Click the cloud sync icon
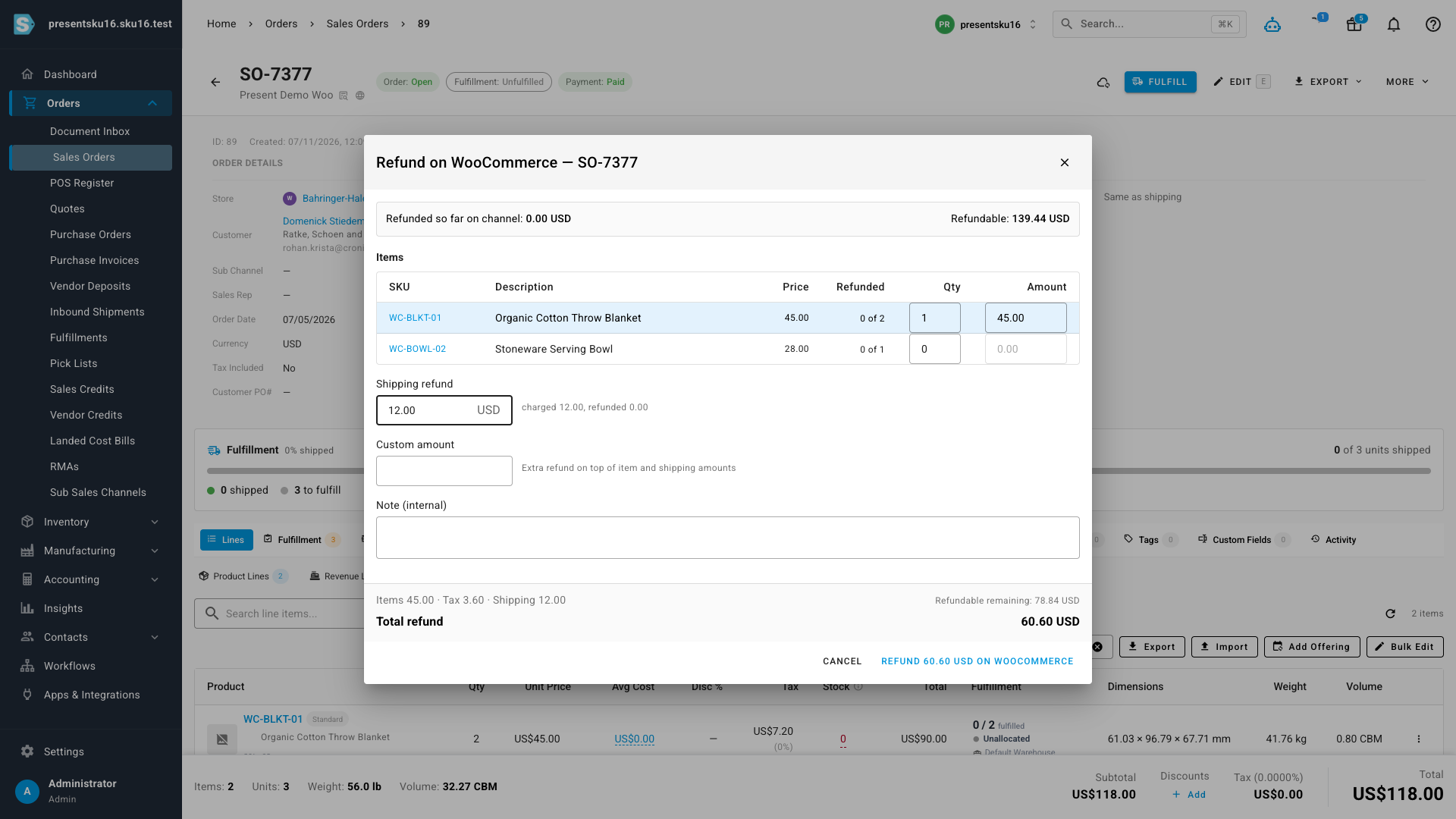Screen dimensions: 1456x819 click(x=1103, y=82)
